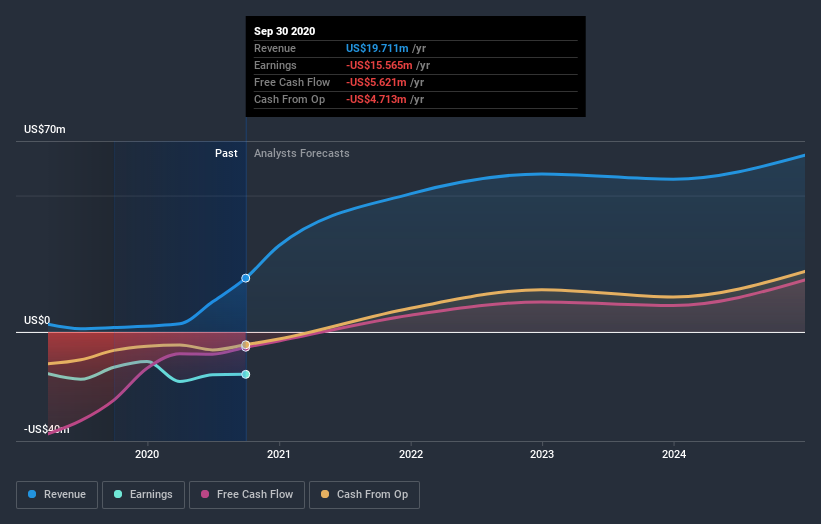Select the 2022 x-axis label
The image size is (821, 524).
[x=411, y=454]
